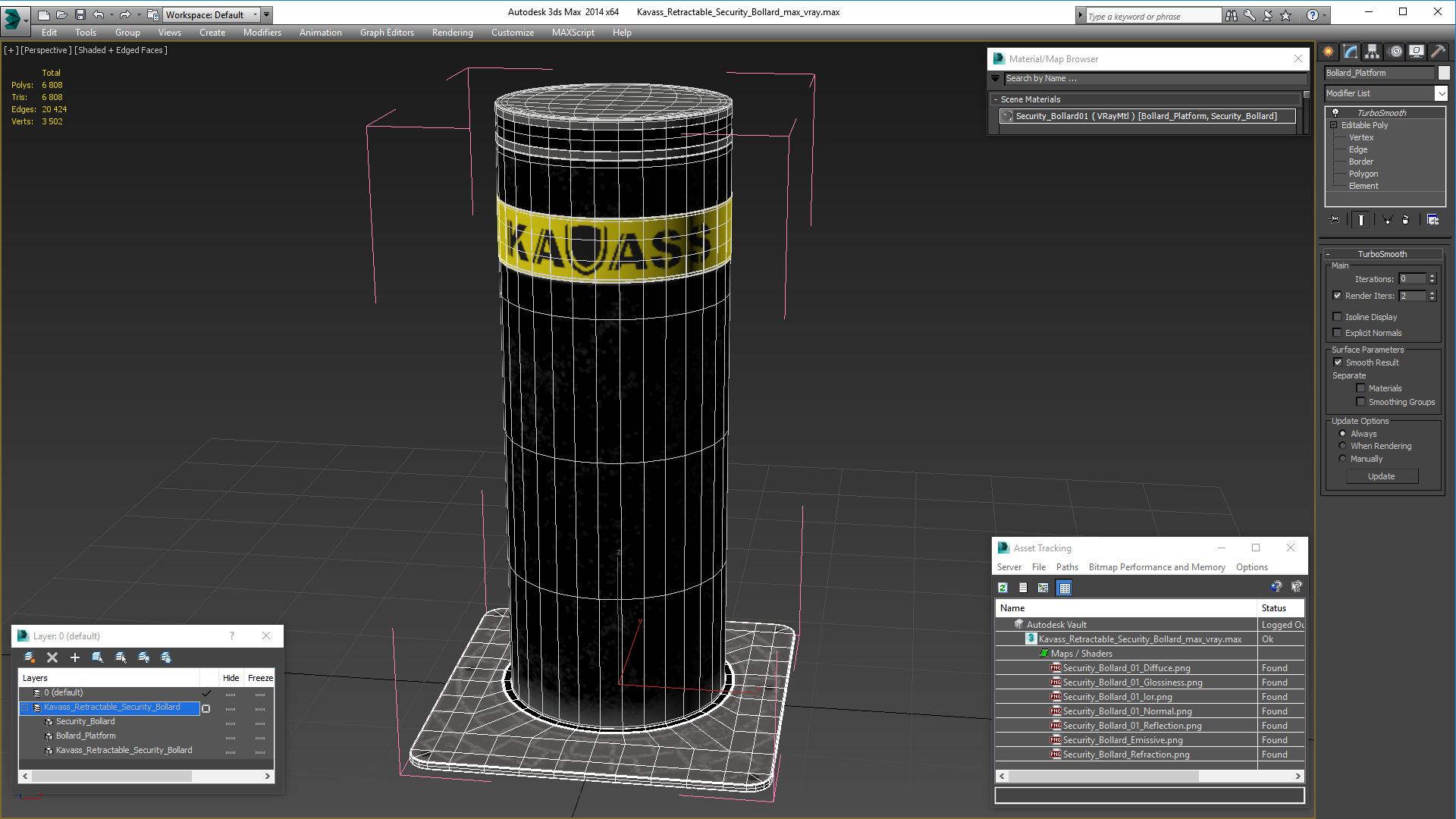This screenshot has height=819, width=1456.
Task: Toggle Render Iters checkbox
Action: click(x=1337, y=296)
